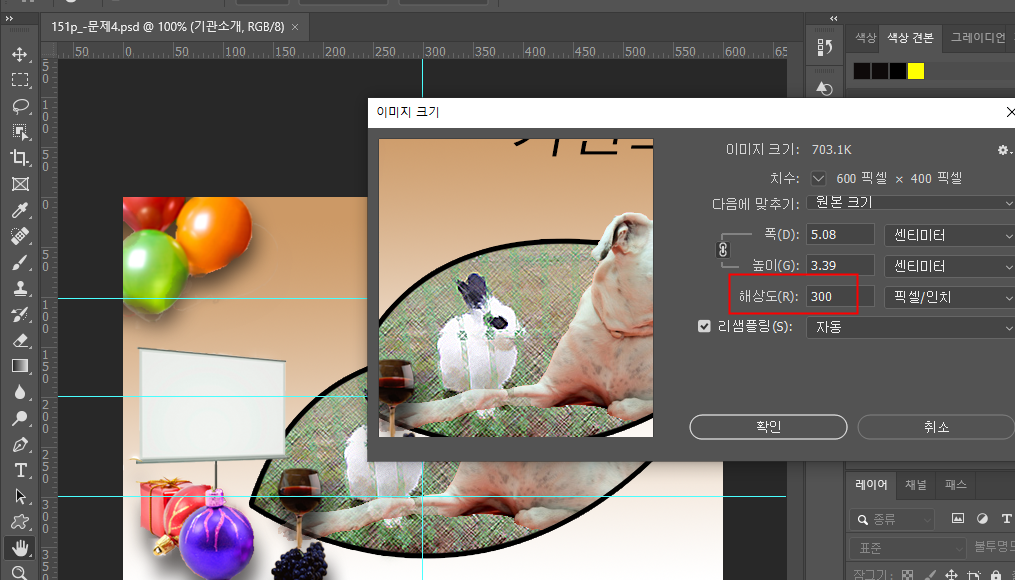The height and width of the screenshot is (580, 1015).
Task: Select the Dodge tool
Action: pos(19,419)
